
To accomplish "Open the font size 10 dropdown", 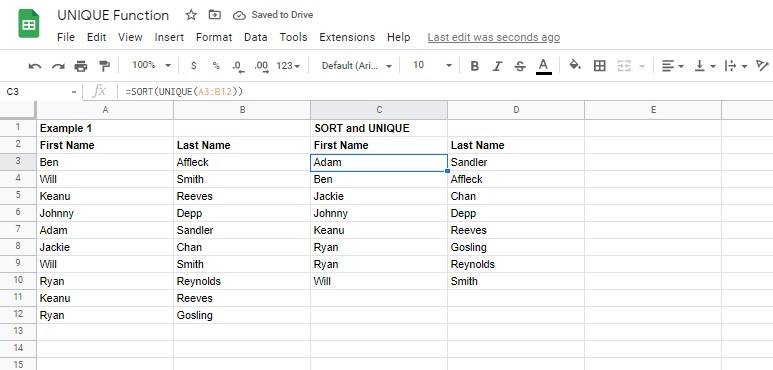I will pyautogui.click(x=432, y=65).
